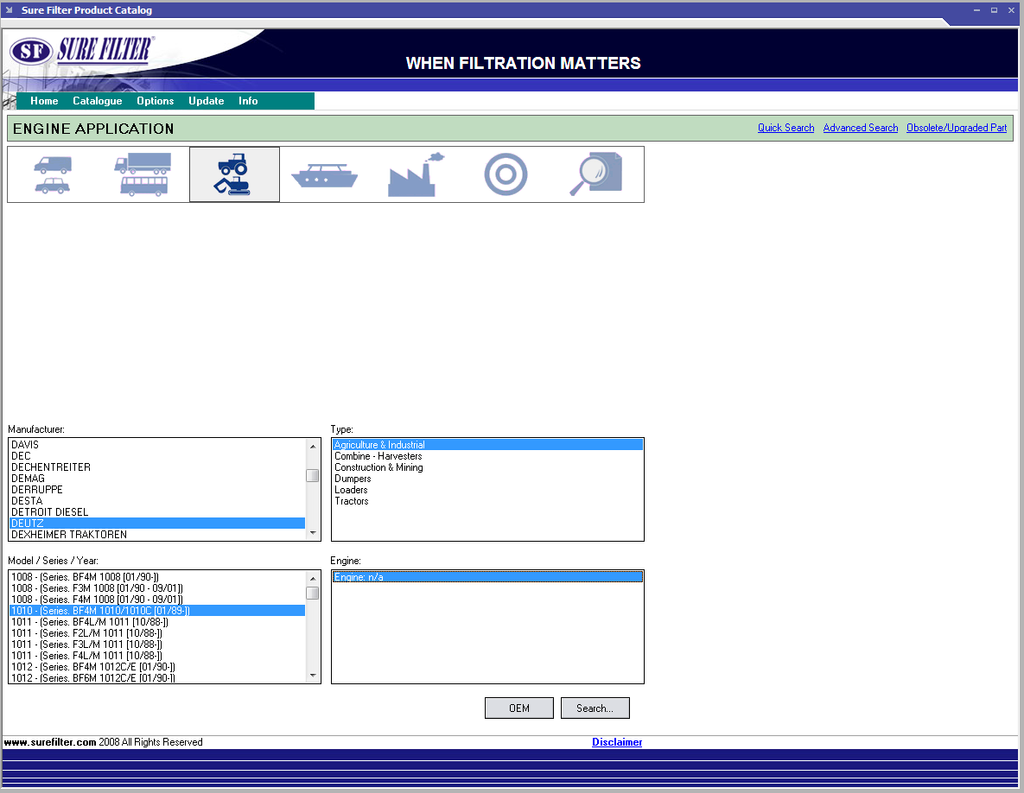Maximize the Sure Filter catalog window
This screenshot has width=1024, height=793.
994,10
